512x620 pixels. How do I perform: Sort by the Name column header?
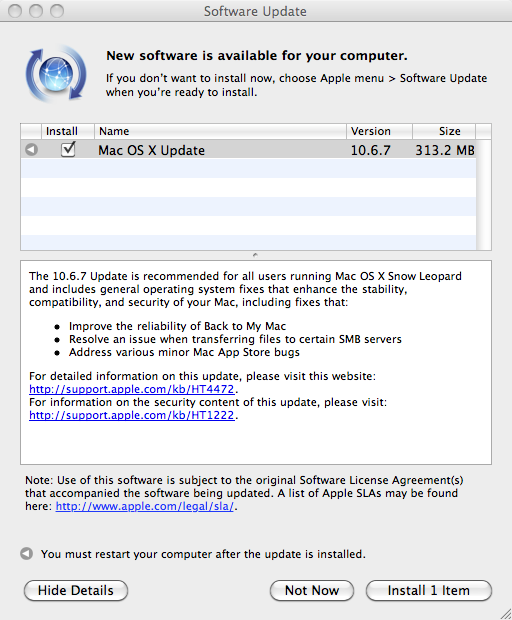[221, 131]
